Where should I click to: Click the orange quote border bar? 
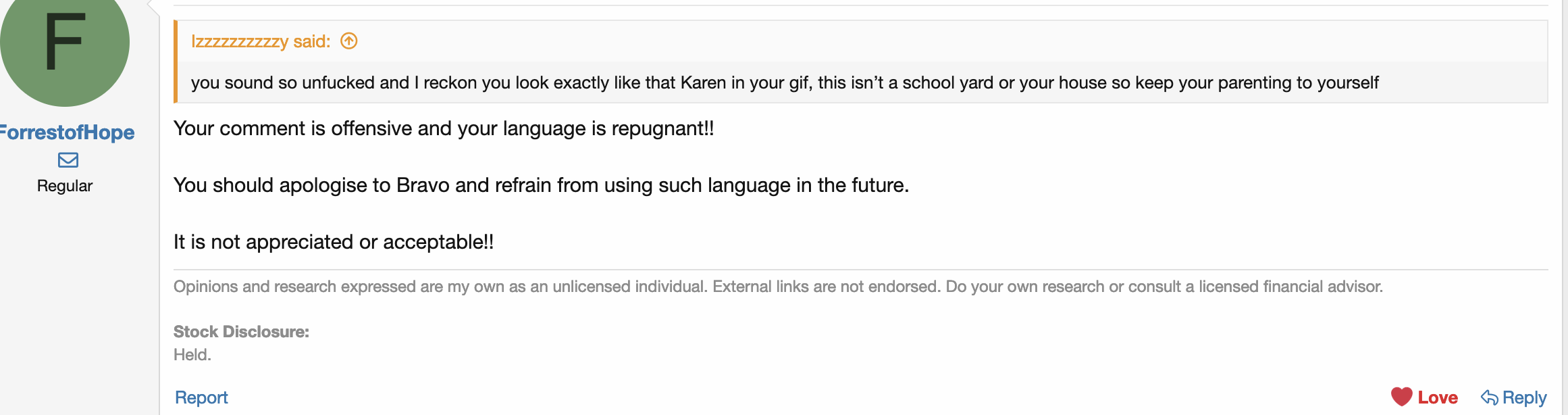pos(176,62)
